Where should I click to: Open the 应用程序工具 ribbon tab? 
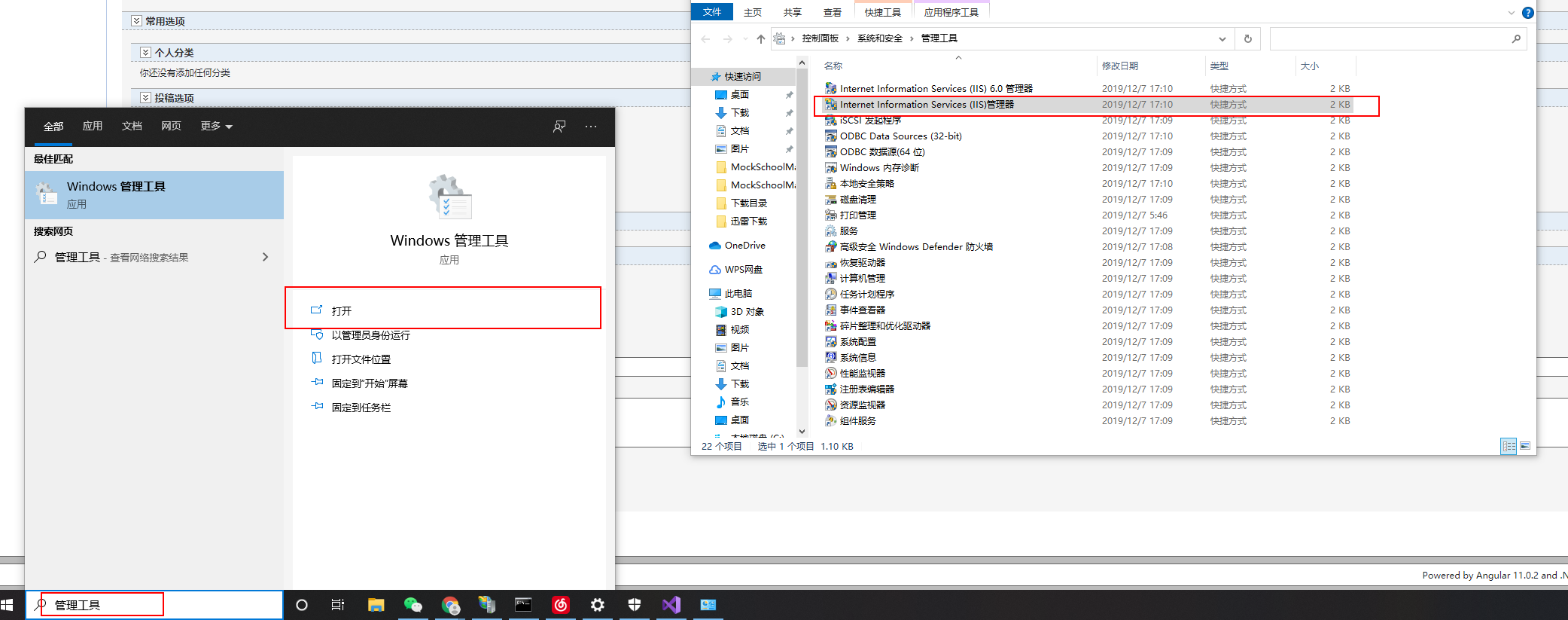pyautogui.click(x=951, y=12)
